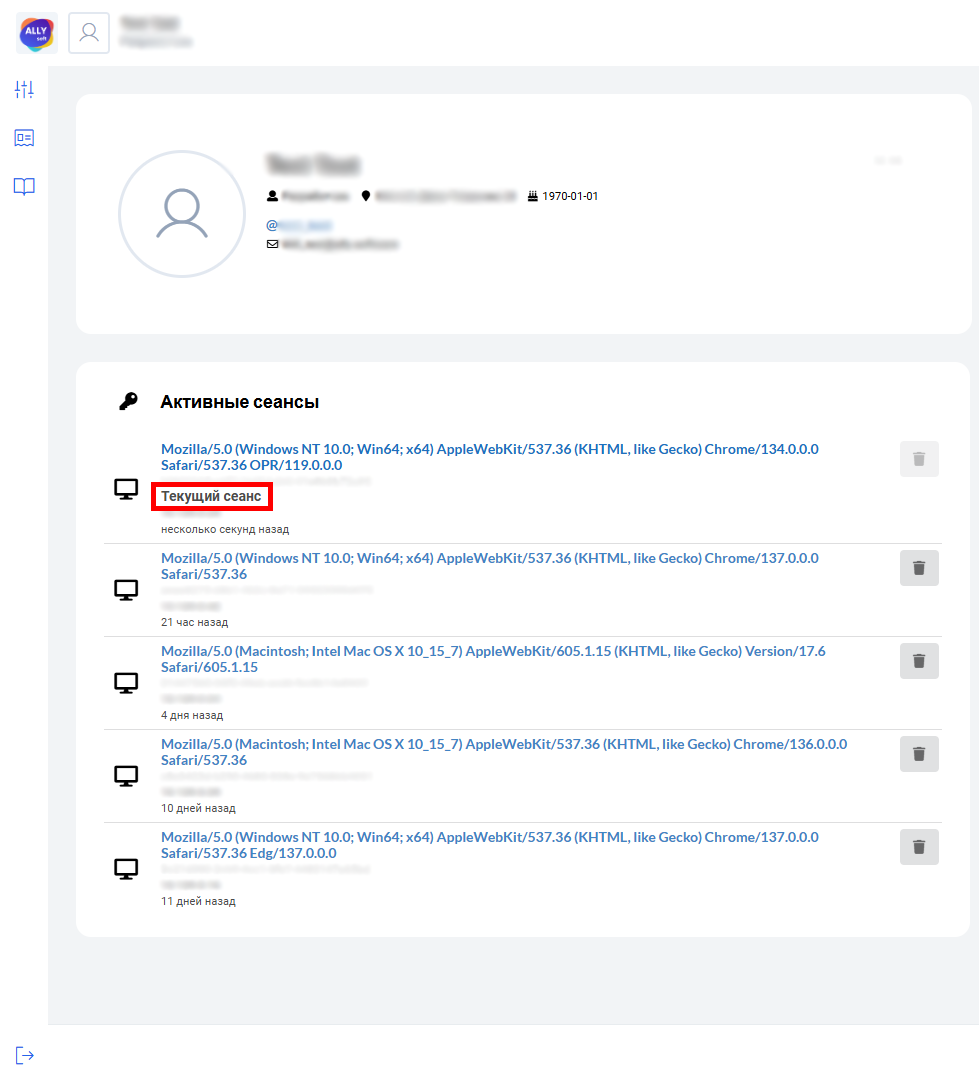
Task: Open the Chrome/134 OPR/119 session link
Action: pyautogui.click(x=490, y=457)
